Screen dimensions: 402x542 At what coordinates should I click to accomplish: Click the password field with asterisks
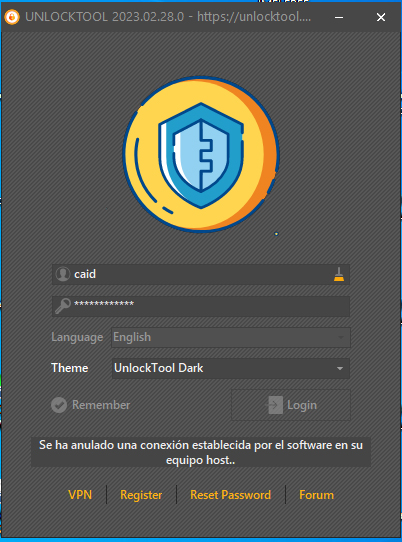[x=201, y=306]
